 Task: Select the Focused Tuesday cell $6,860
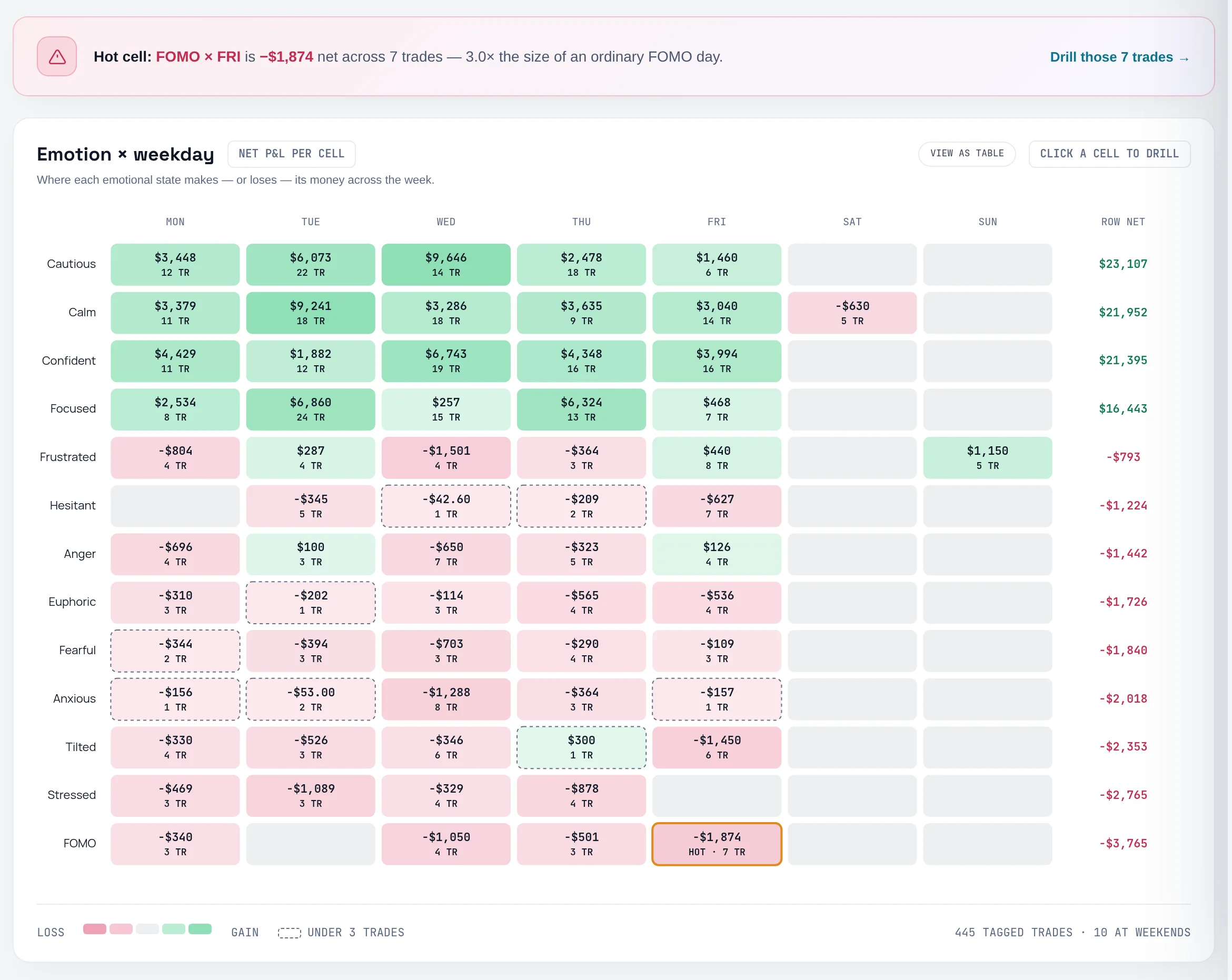(310, 409)
